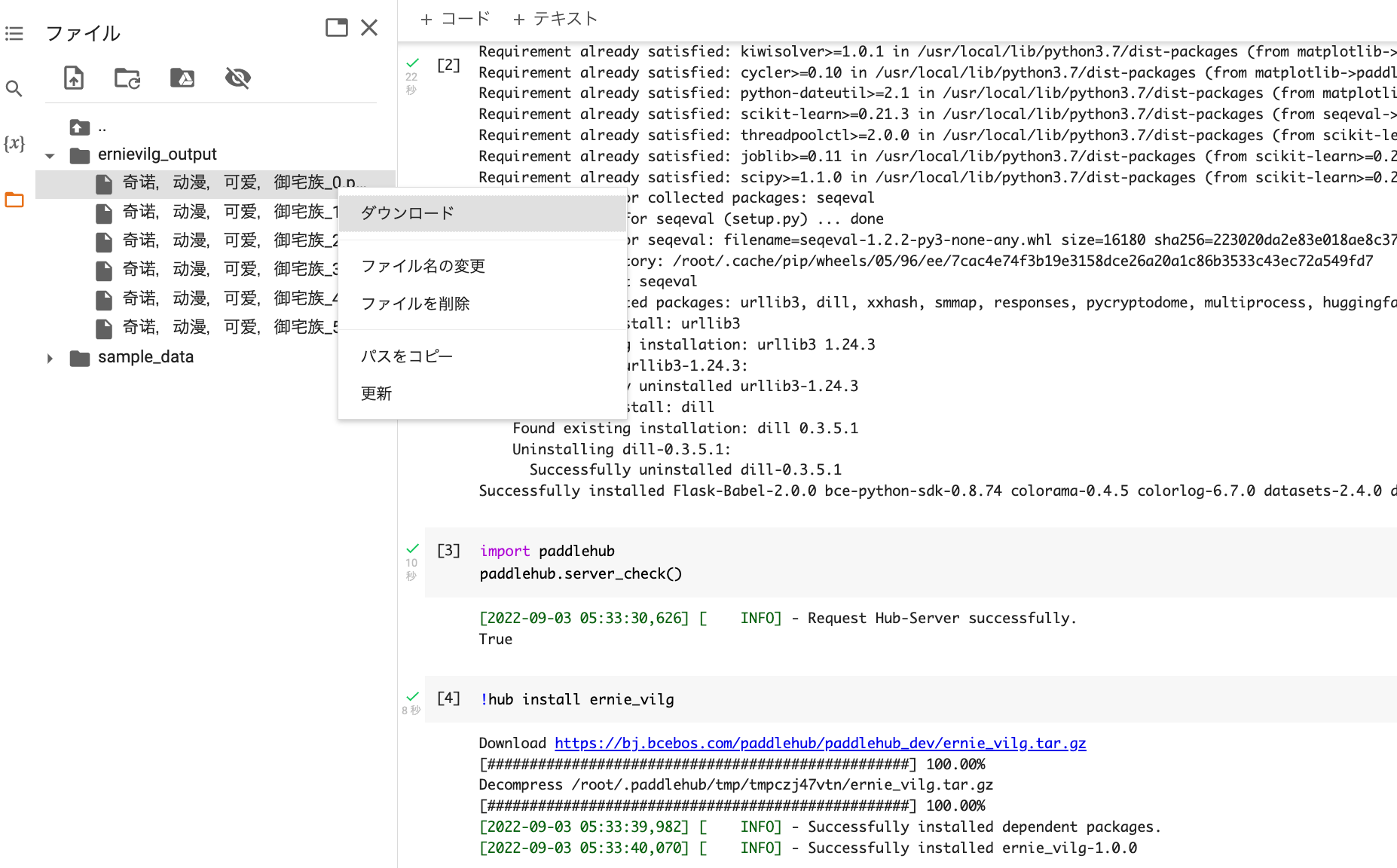This screenshot has height=868, width=1397.
Task: Click 'Successfully uninstalled dill-0.3.5.1' output line
Action: [685, 470]
